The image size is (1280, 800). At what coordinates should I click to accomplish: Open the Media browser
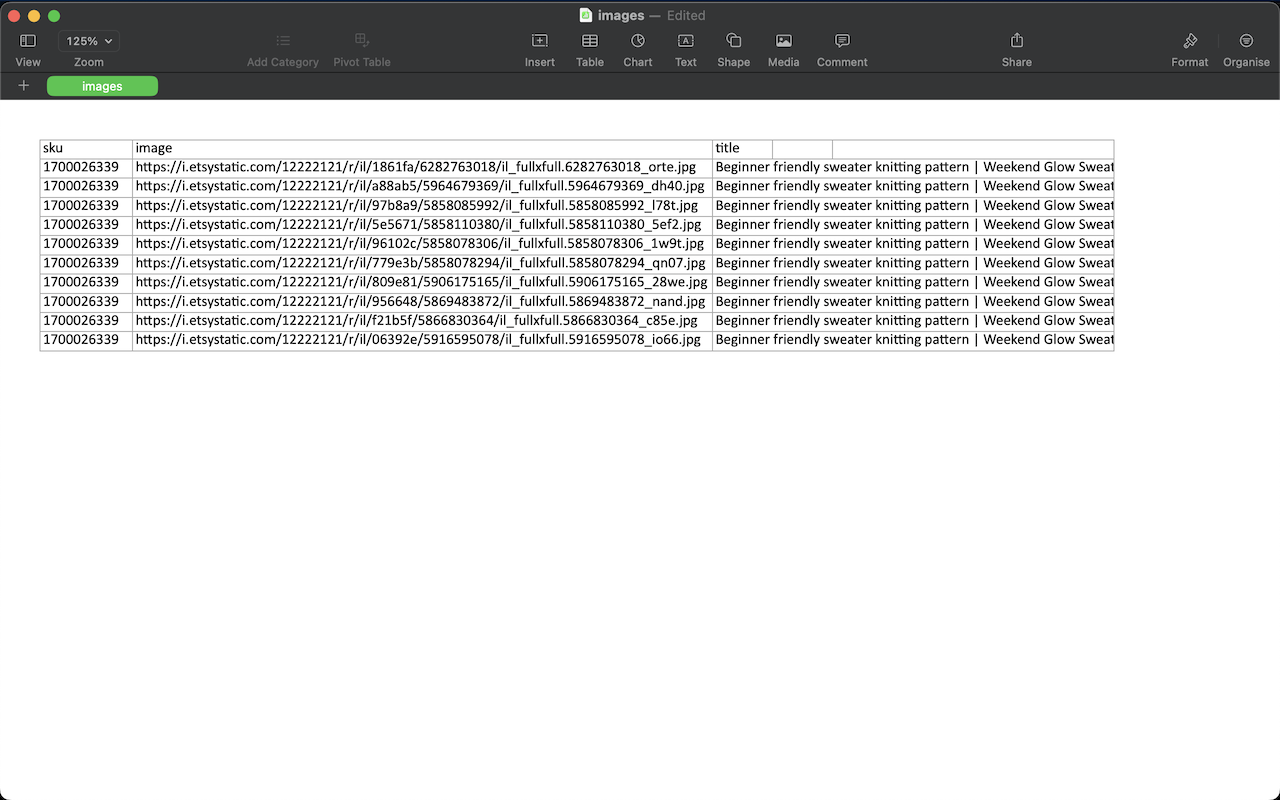[x=784, y=41]
